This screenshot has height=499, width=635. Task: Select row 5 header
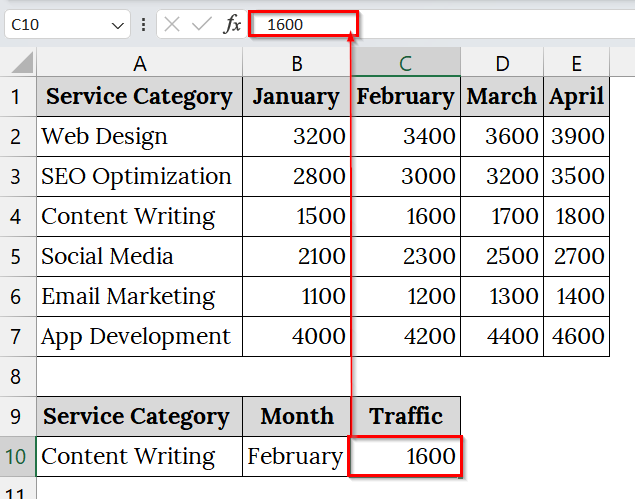(18, 257)
